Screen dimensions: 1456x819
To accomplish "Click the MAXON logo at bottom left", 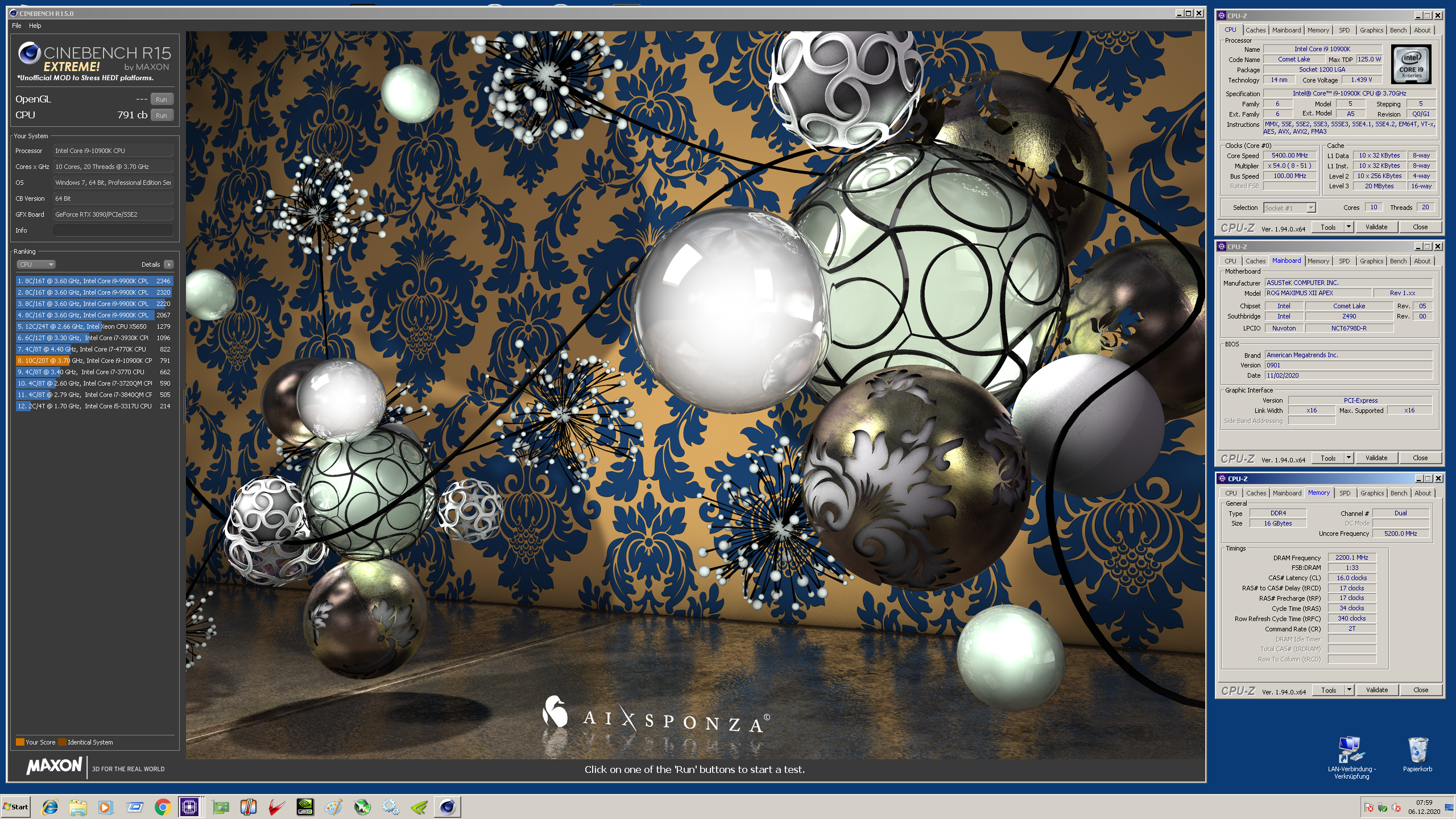I will [54, 766].
